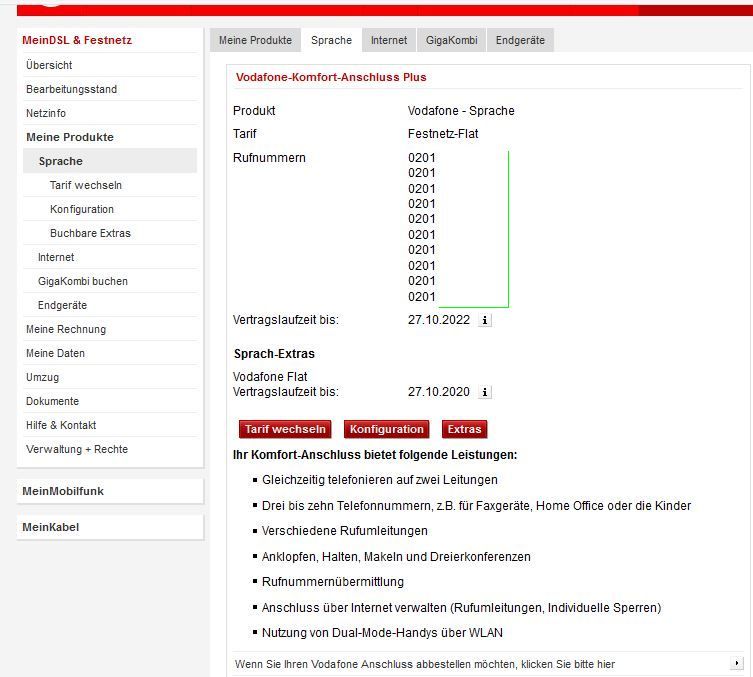Open Meine Rechnung in sidebar
Viewport: 753px width, 677px height.
click(66, 329)
